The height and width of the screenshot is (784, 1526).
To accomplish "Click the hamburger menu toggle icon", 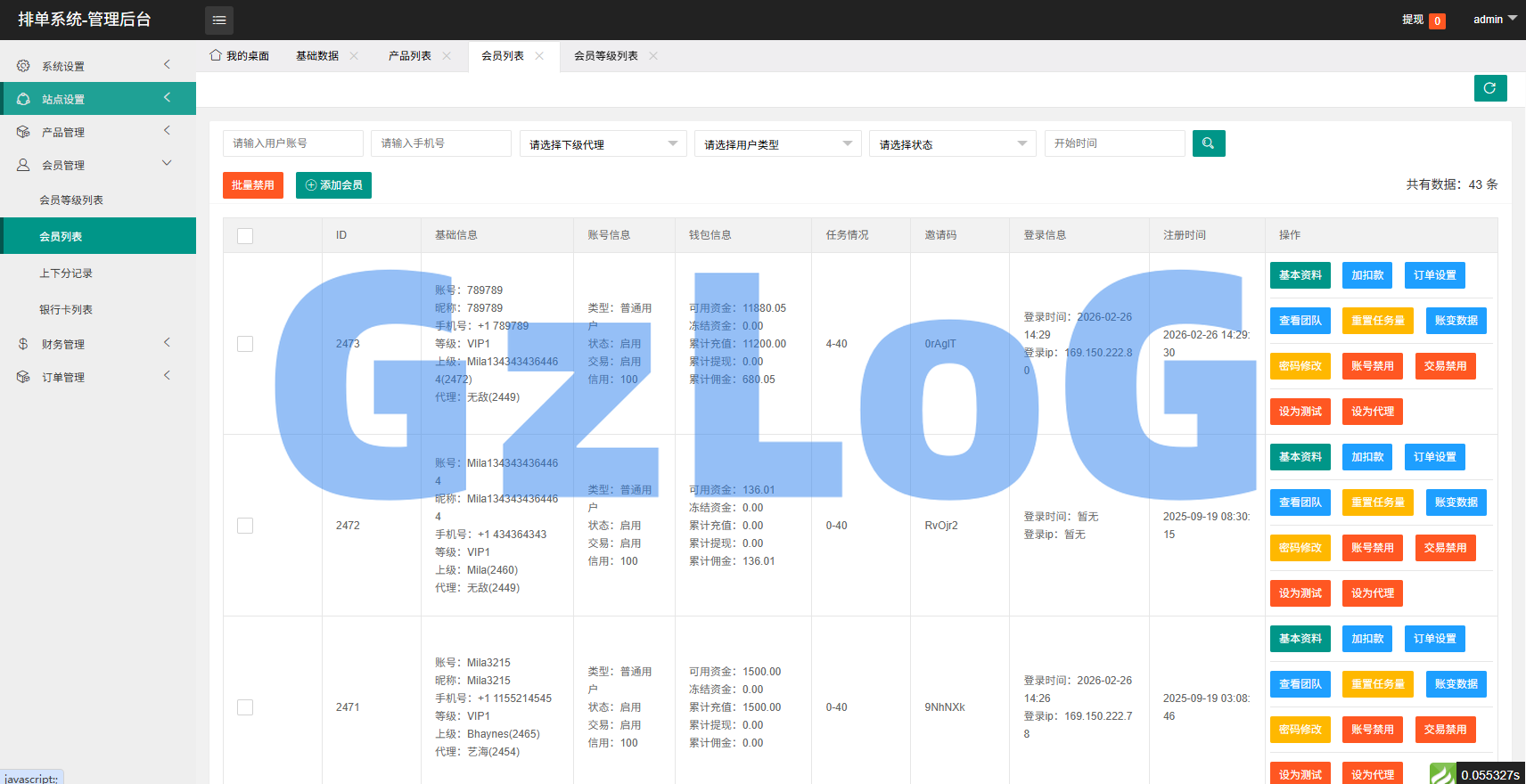I will coord(219,20).
